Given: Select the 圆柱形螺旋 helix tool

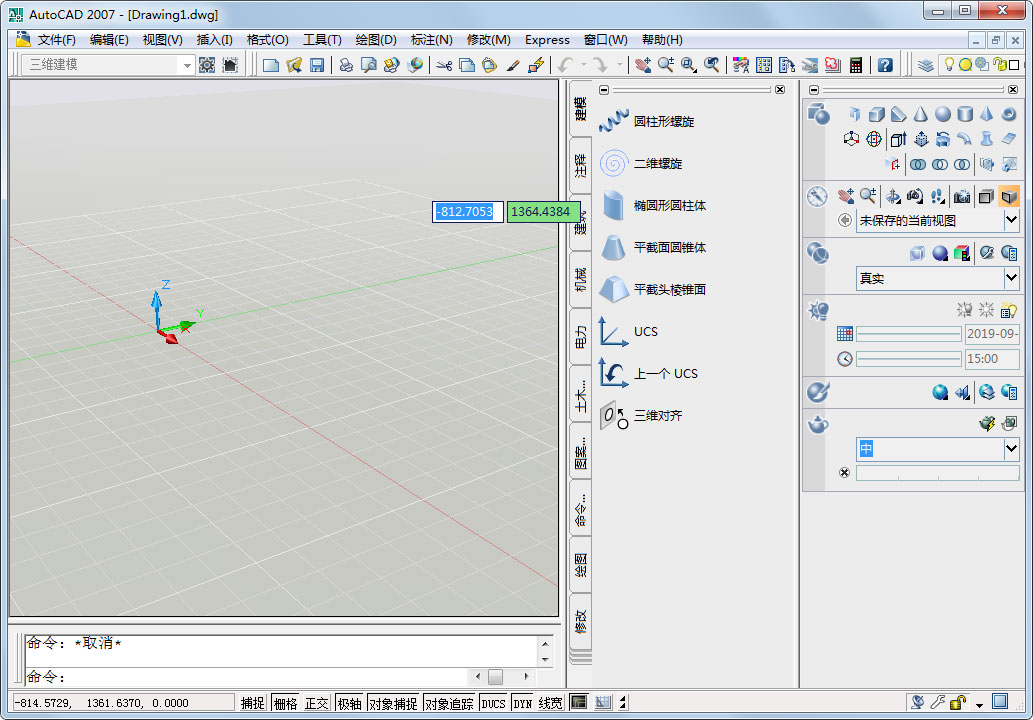Looking at the screenshot, I should click(x=663, y=121).
